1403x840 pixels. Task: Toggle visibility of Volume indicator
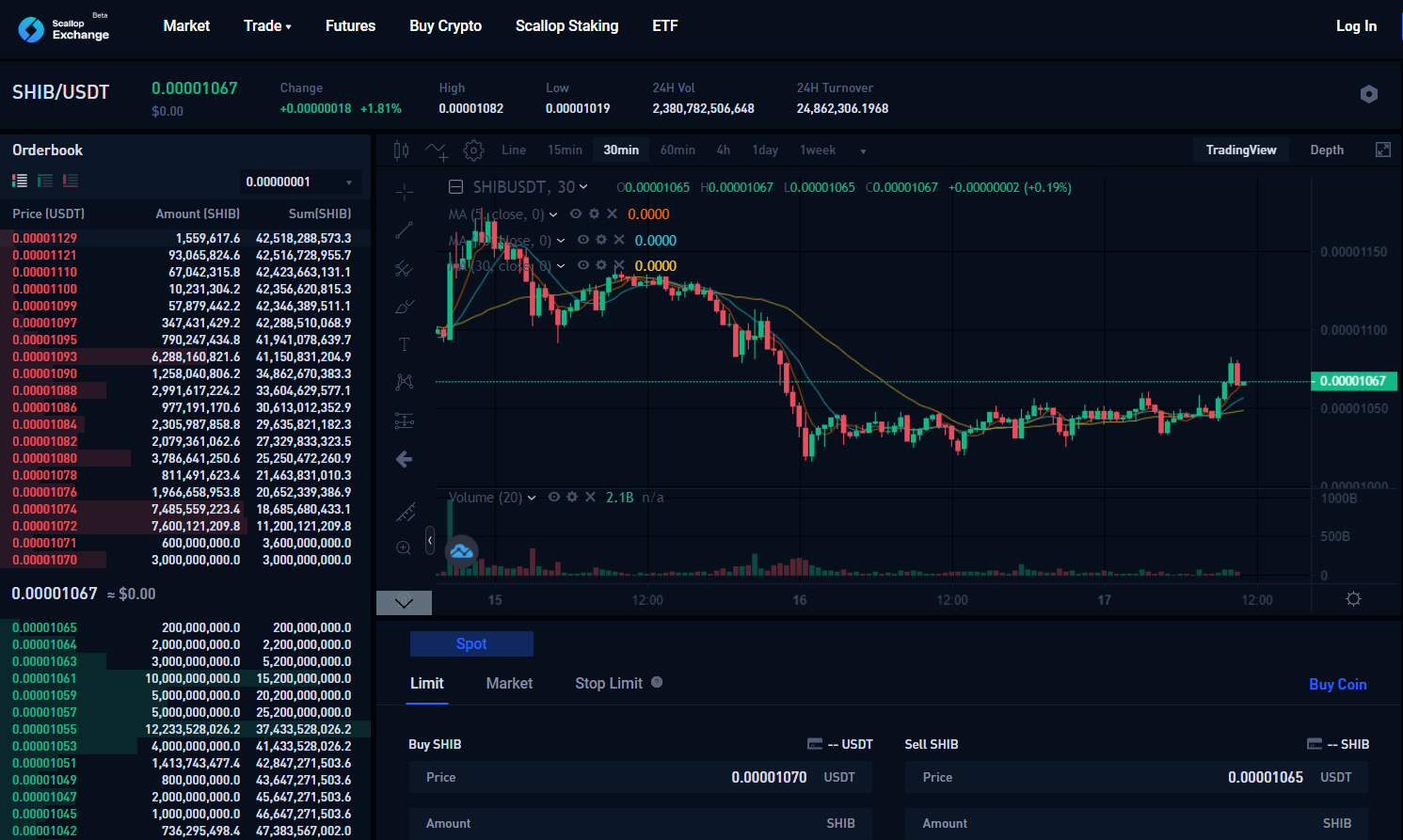[554, 497]
